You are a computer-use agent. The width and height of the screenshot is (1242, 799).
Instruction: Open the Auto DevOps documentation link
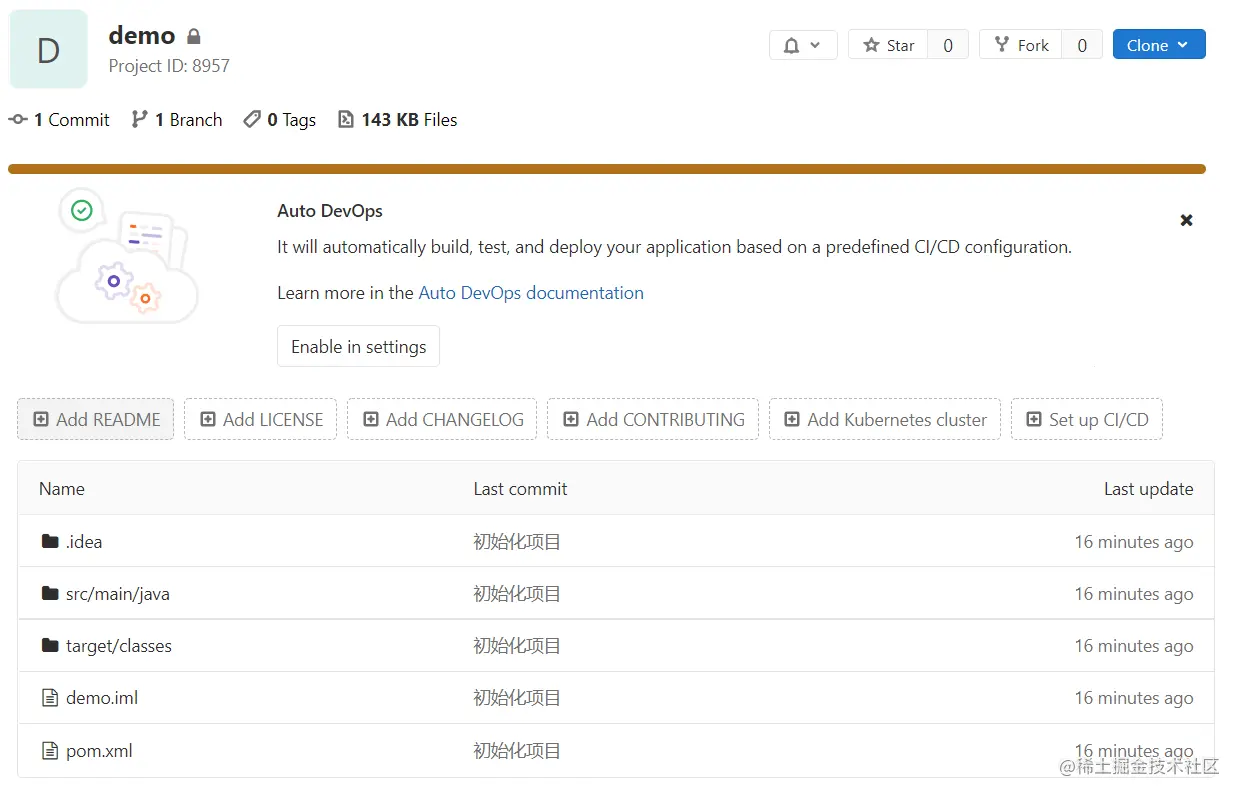(530, 293)
